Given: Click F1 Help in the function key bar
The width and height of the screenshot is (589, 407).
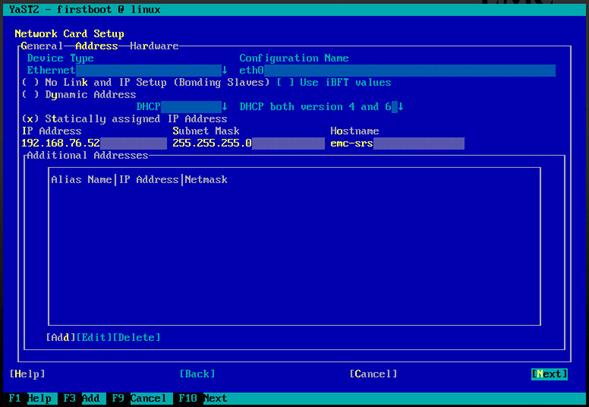Looking at the screenshot, I should click(30, 398).
